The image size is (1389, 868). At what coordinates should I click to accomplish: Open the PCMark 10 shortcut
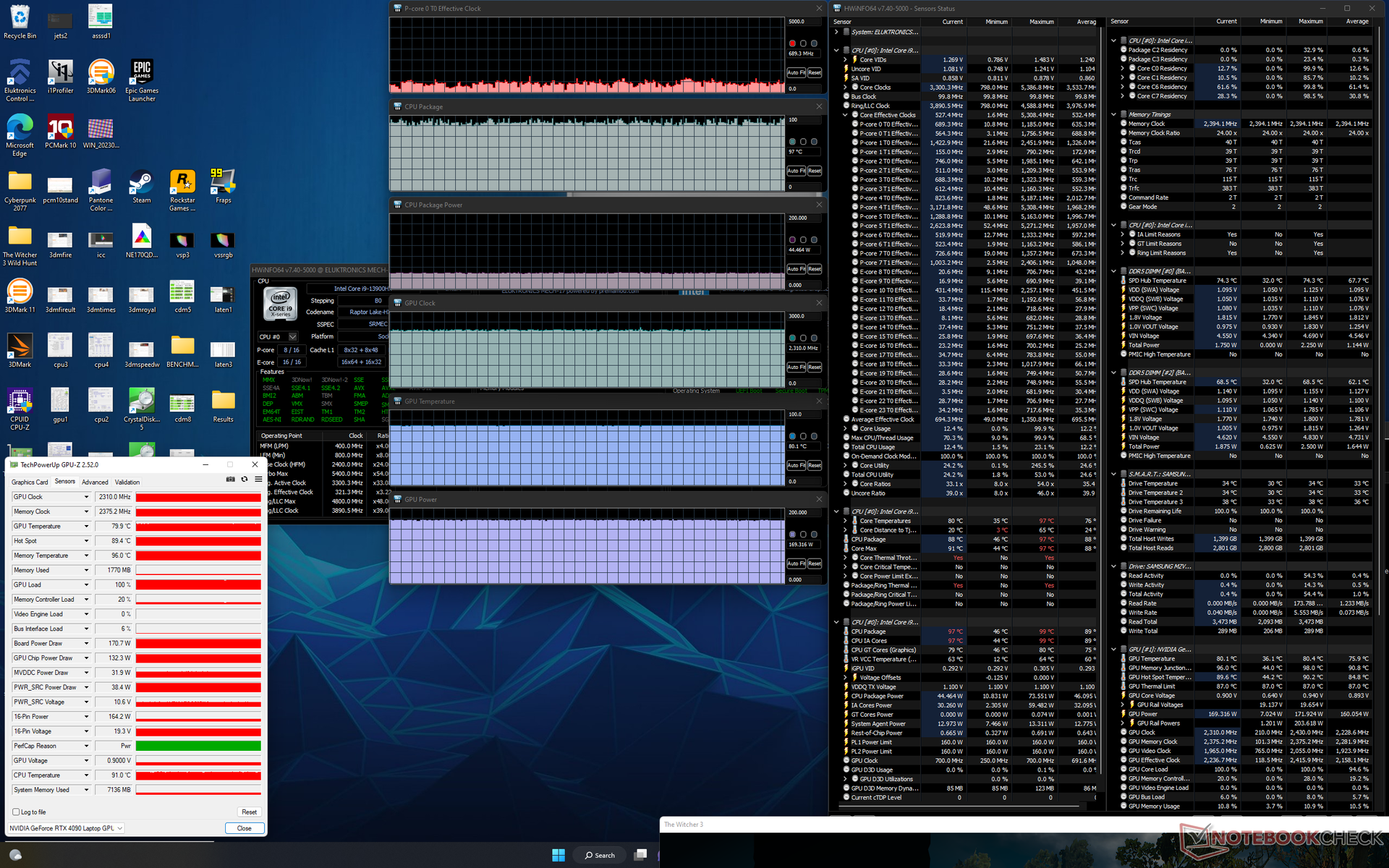coord(61,132)
